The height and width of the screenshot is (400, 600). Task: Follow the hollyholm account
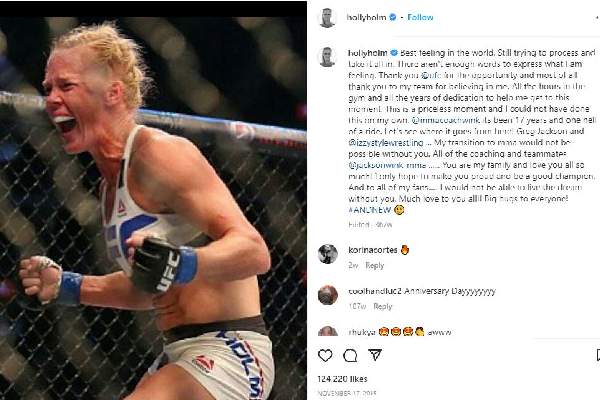pos(420,17)
